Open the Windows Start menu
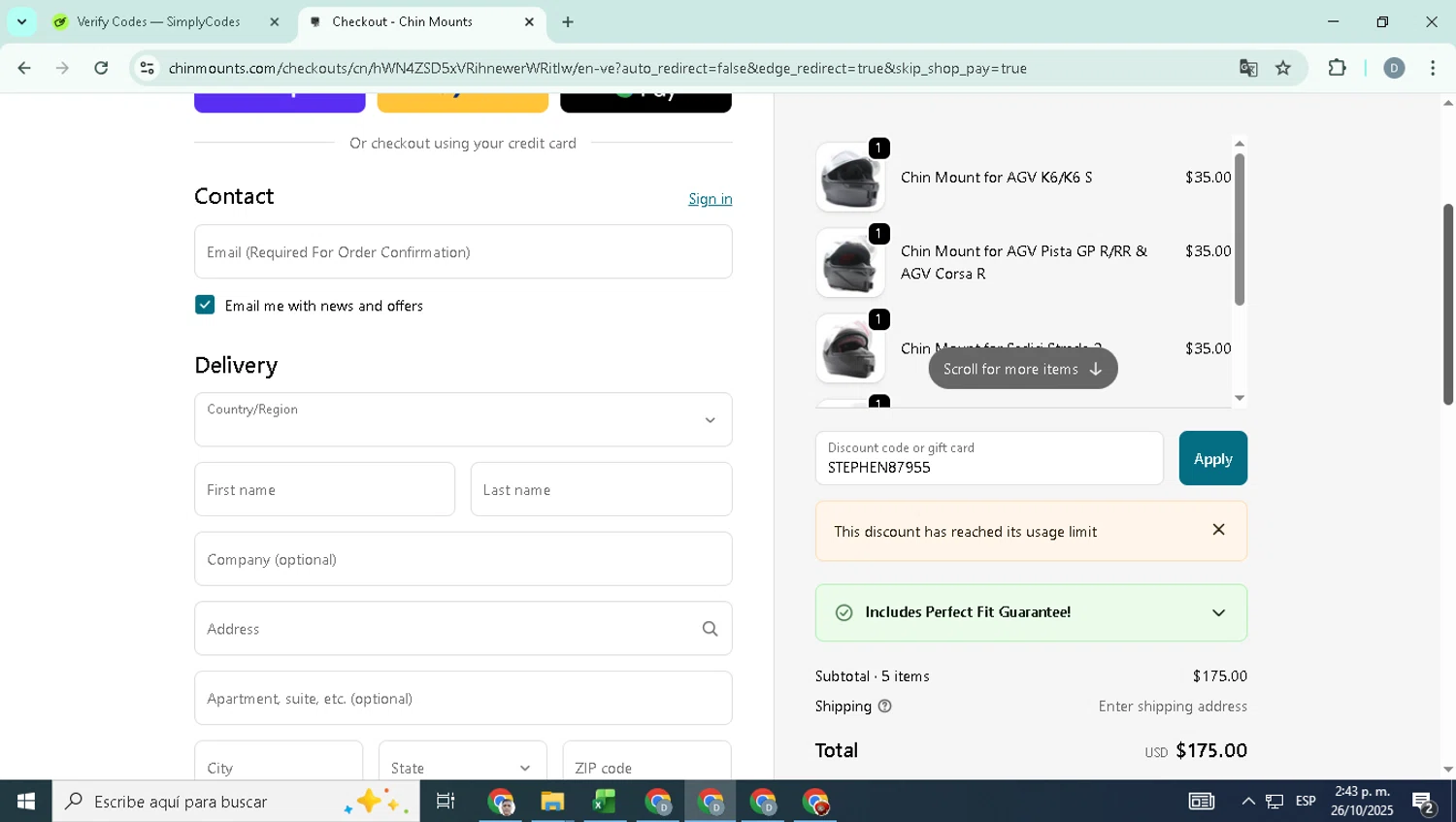1456x822 pixels. (26, 802)
